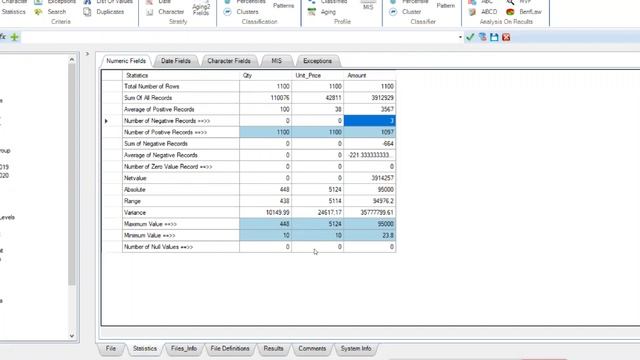Image resolution: width=640 pixels, height=360 pixels.
Task: Select the Range Amount value 94976.2
Action: (369, 201)
